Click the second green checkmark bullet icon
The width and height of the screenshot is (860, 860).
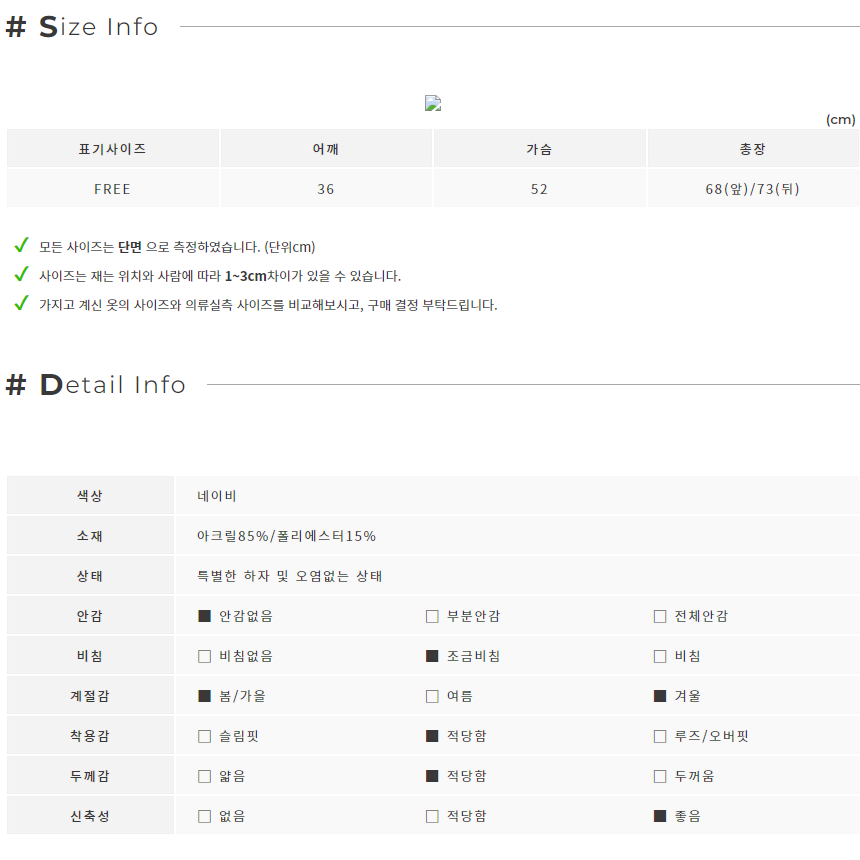21,274
